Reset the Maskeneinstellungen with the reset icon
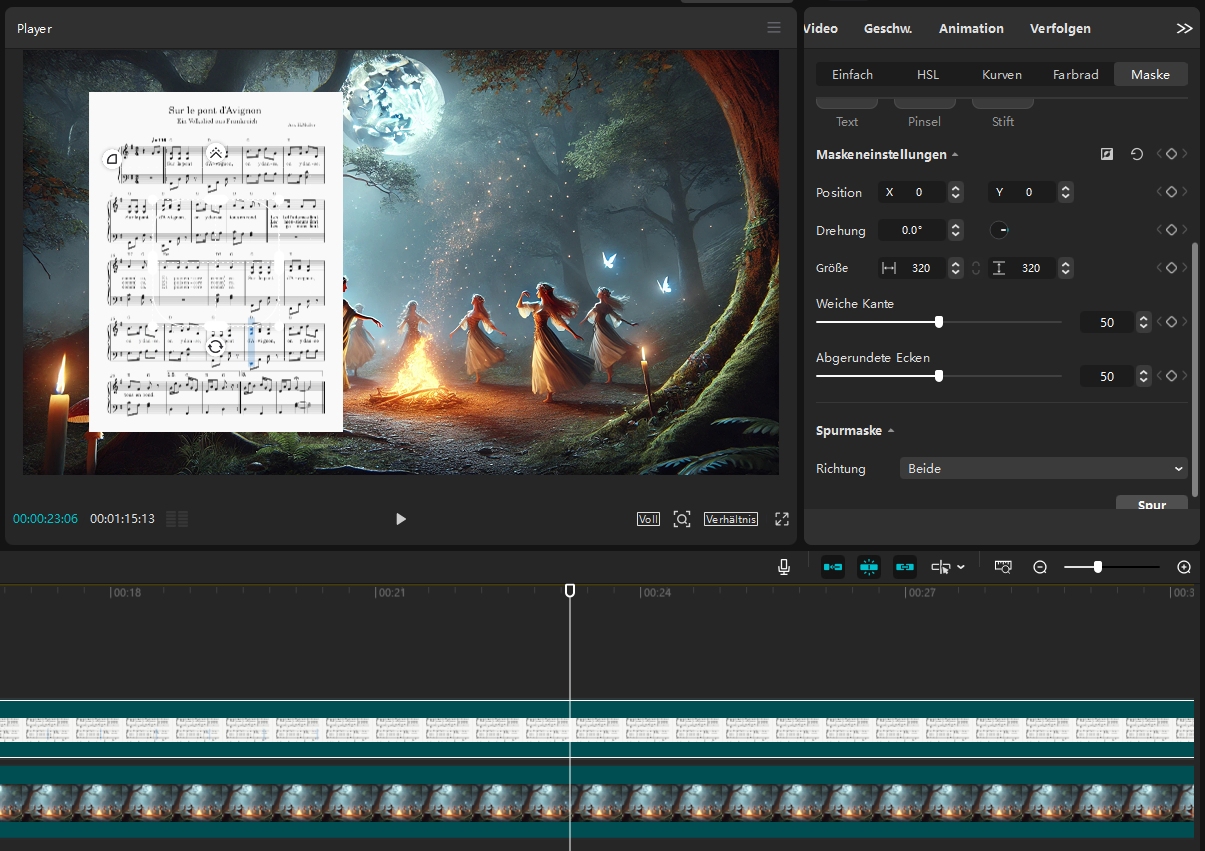This screenshot has height=851, width=1205. (1136, 154)
